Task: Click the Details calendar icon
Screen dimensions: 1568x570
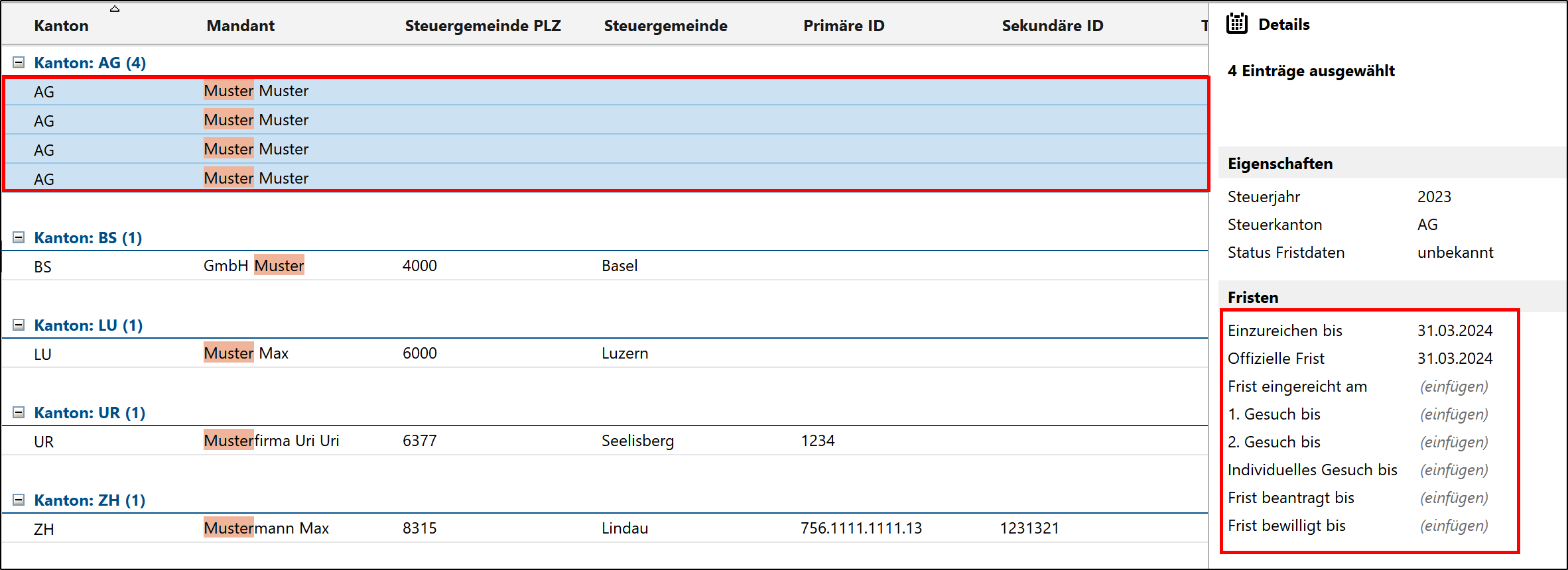Action: (x=1237, y=24)
